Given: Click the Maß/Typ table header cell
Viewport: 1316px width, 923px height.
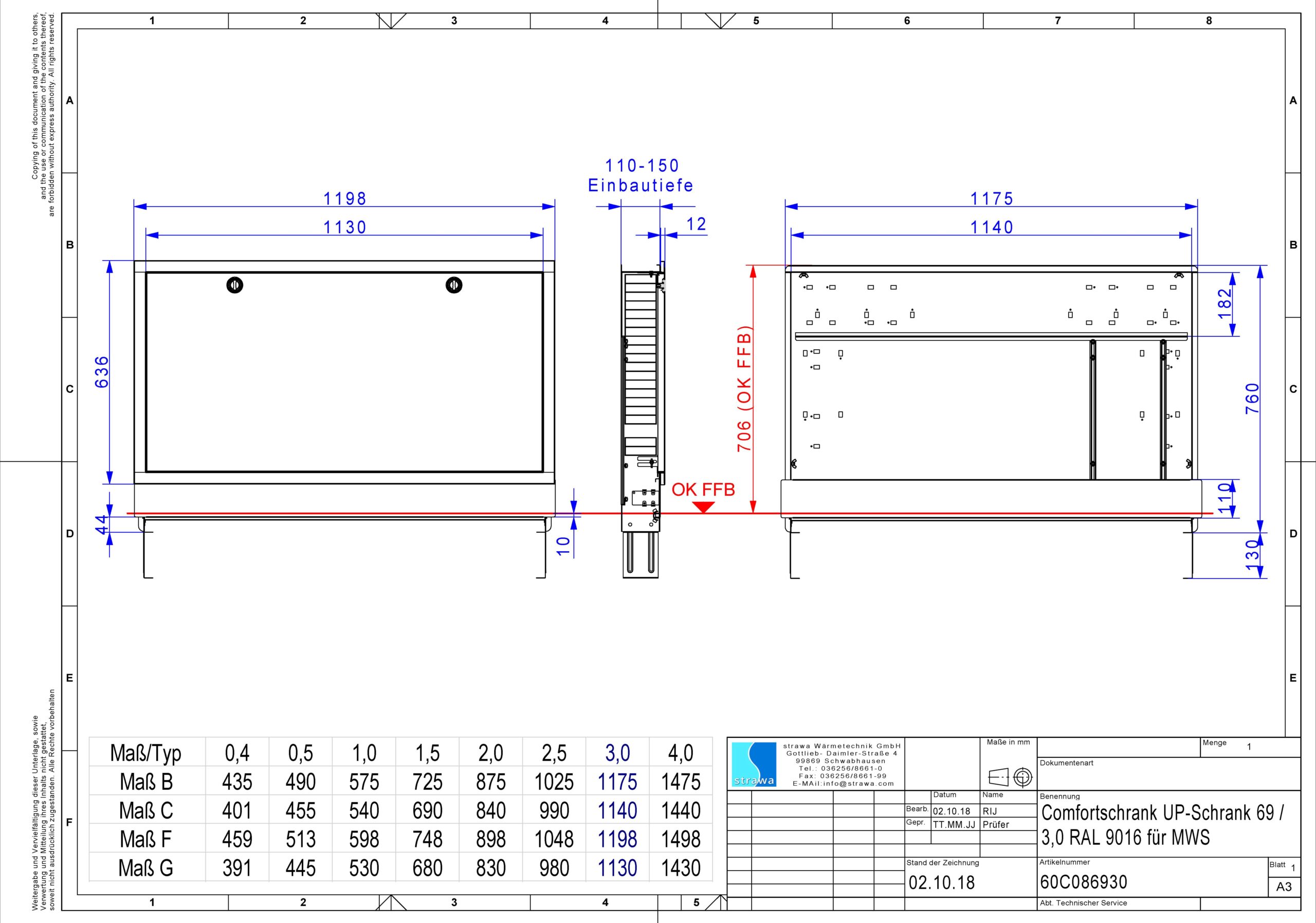Looking at the screenshot, I should [145, 753].
